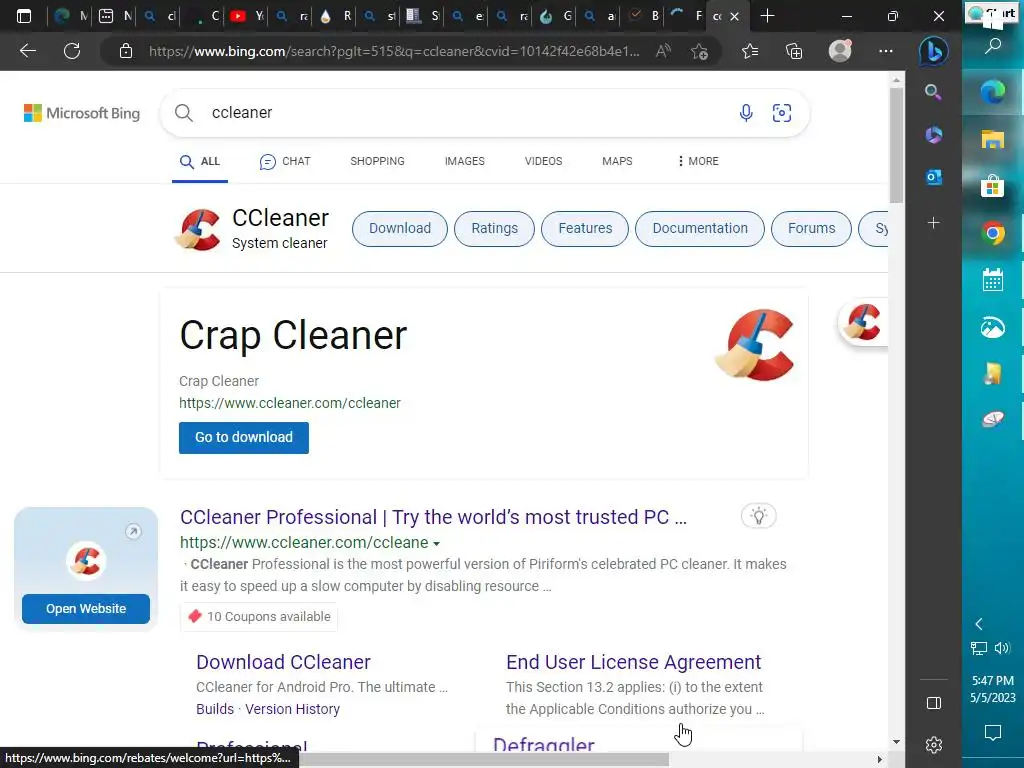This screenshot has height=768, width=1024.
Task: Switch to the CHAT tab
Action: point(285,161)
